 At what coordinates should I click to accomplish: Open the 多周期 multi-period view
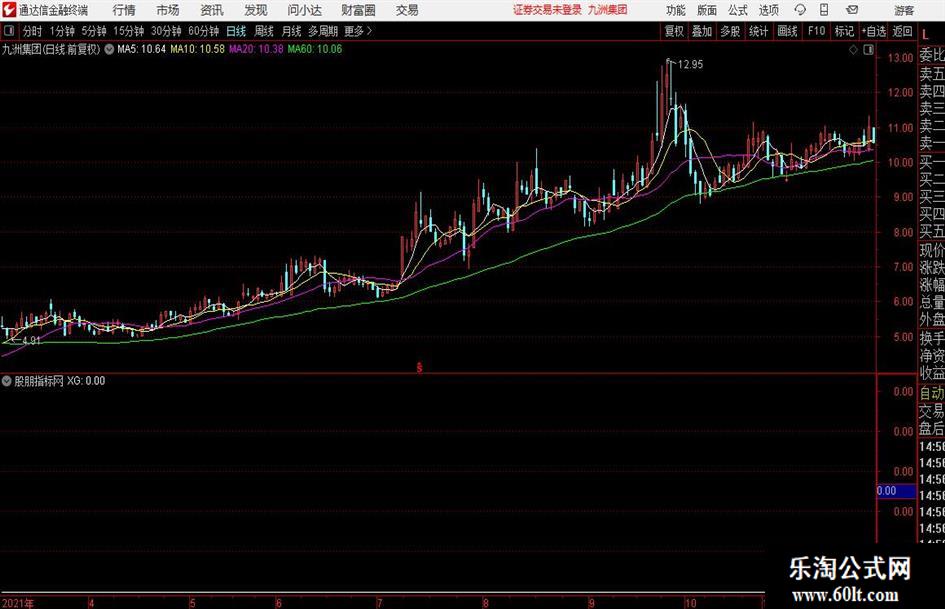(x=323, y=31)
